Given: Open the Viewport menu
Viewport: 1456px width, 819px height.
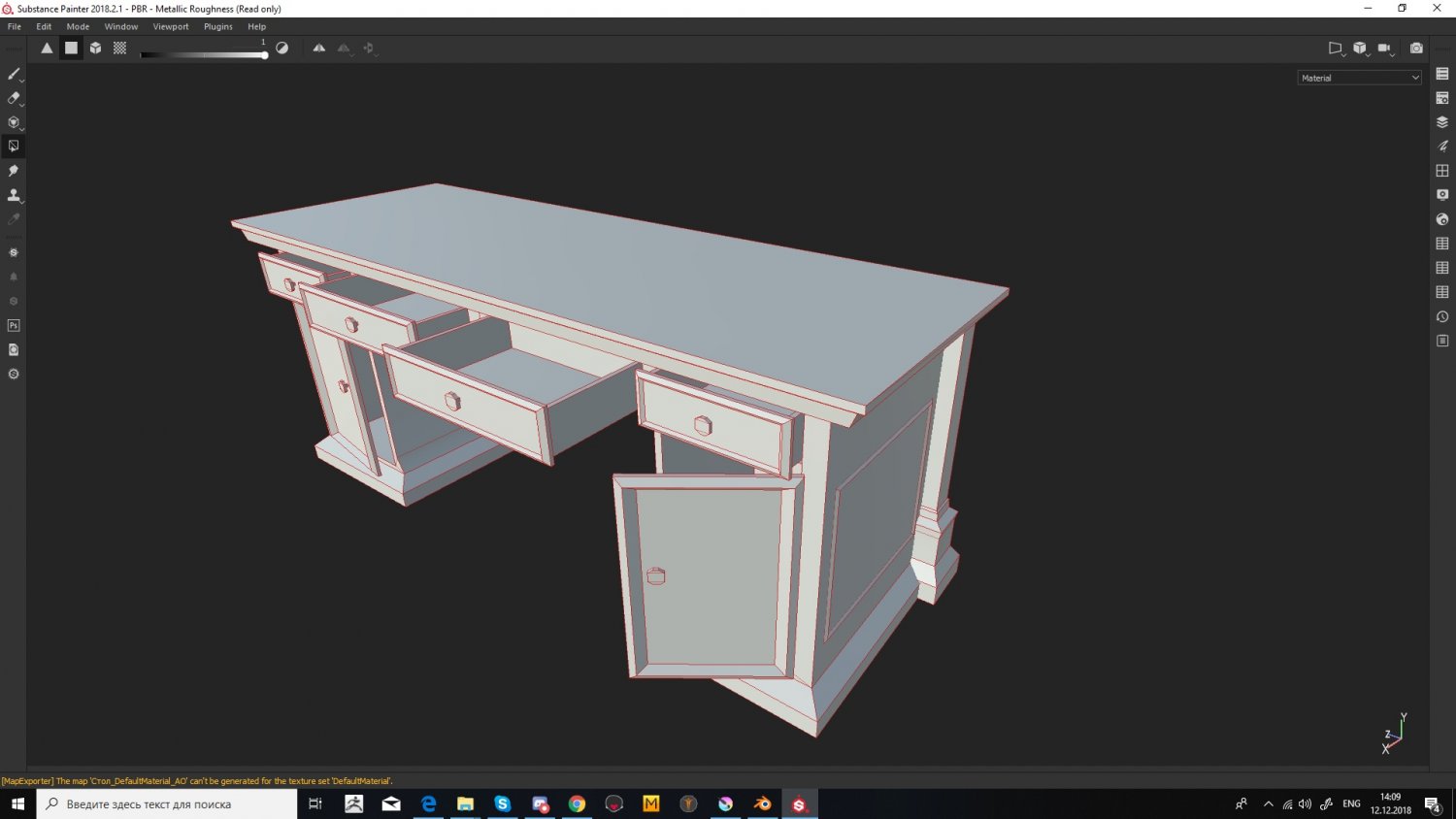Looking at the screenshot, I should click(171, 26).
